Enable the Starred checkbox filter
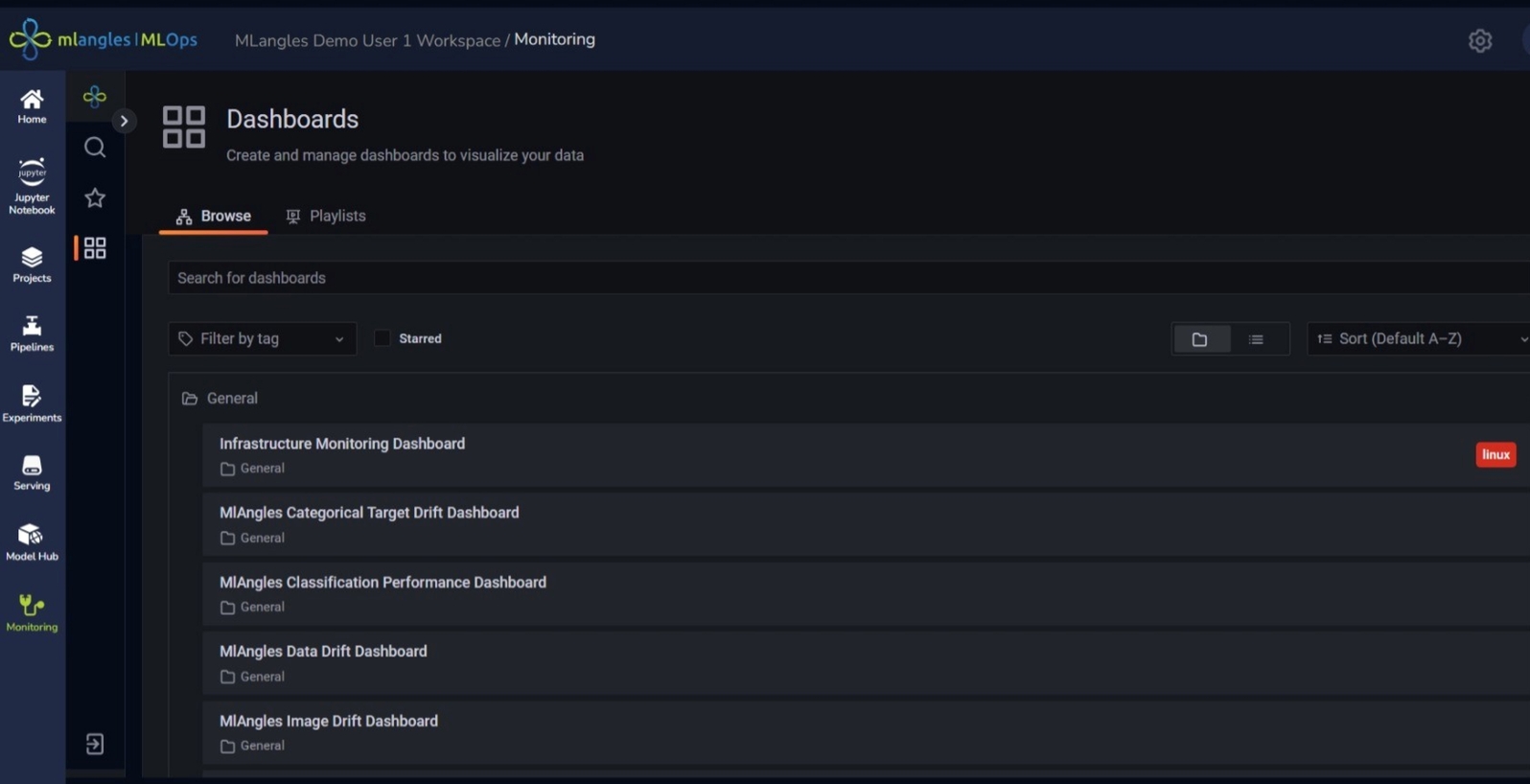The width and height of the screenshot is (1530, 784). coord(382,338)
